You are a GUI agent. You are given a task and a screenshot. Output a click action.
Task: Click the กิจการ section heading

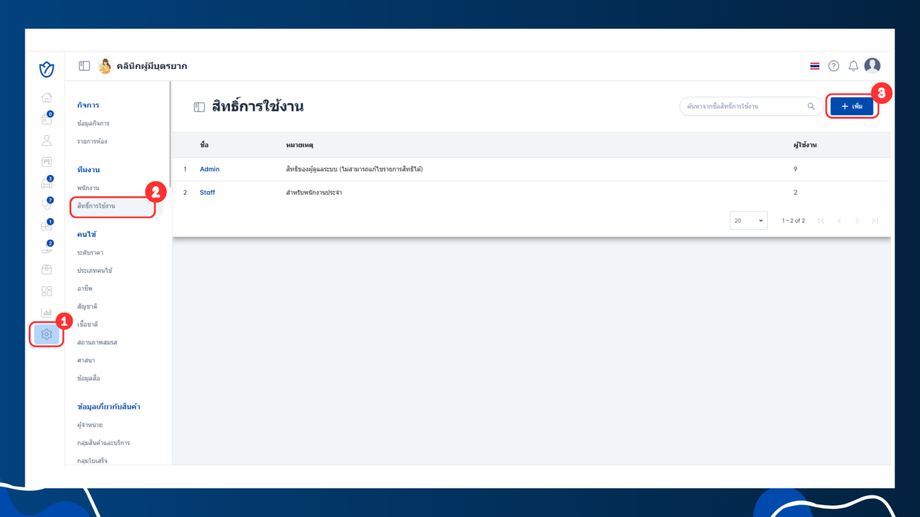coord(88,105)
